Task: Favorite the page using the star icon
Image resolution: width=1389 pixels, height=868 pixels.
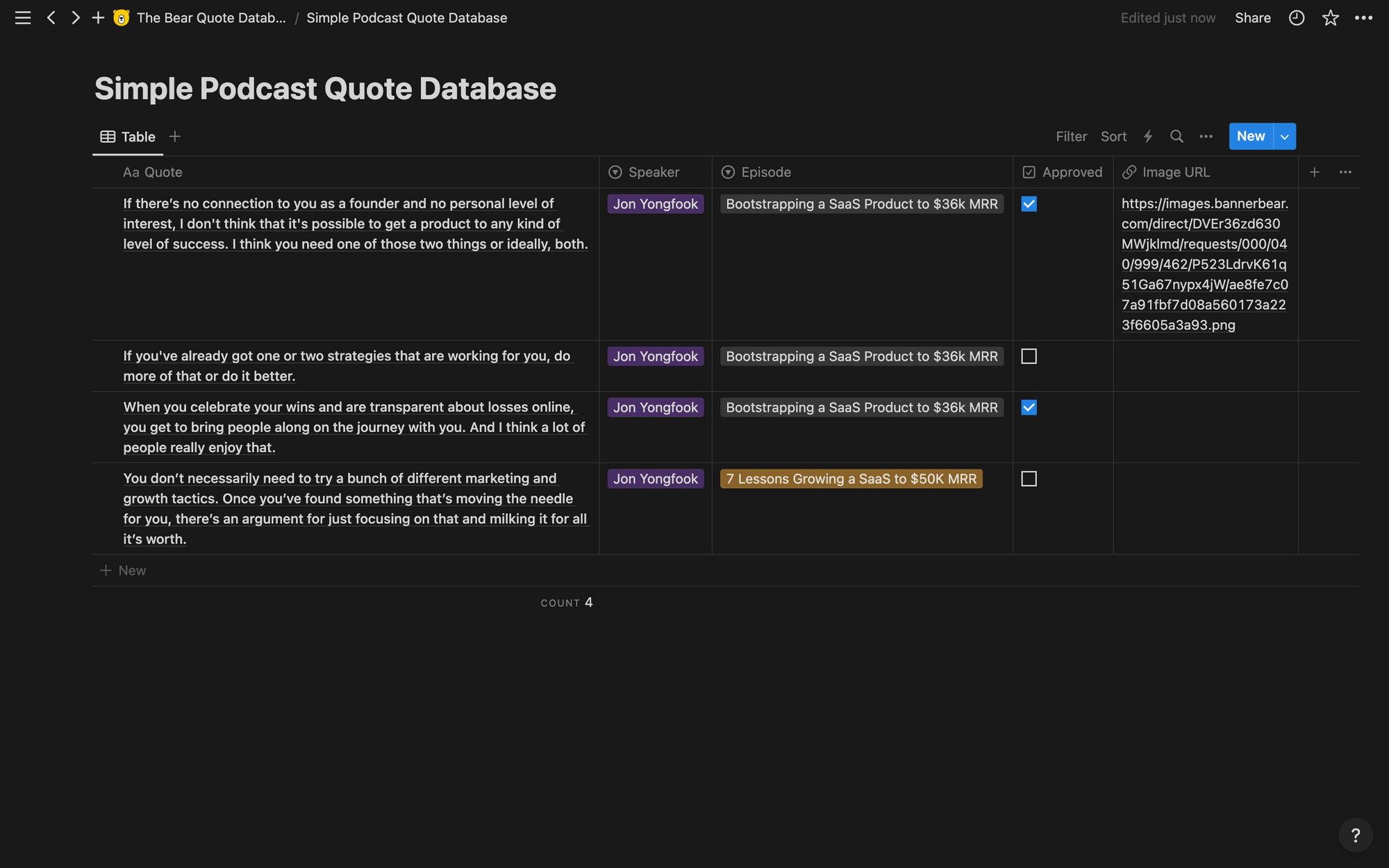Action: click(1331, 17)
